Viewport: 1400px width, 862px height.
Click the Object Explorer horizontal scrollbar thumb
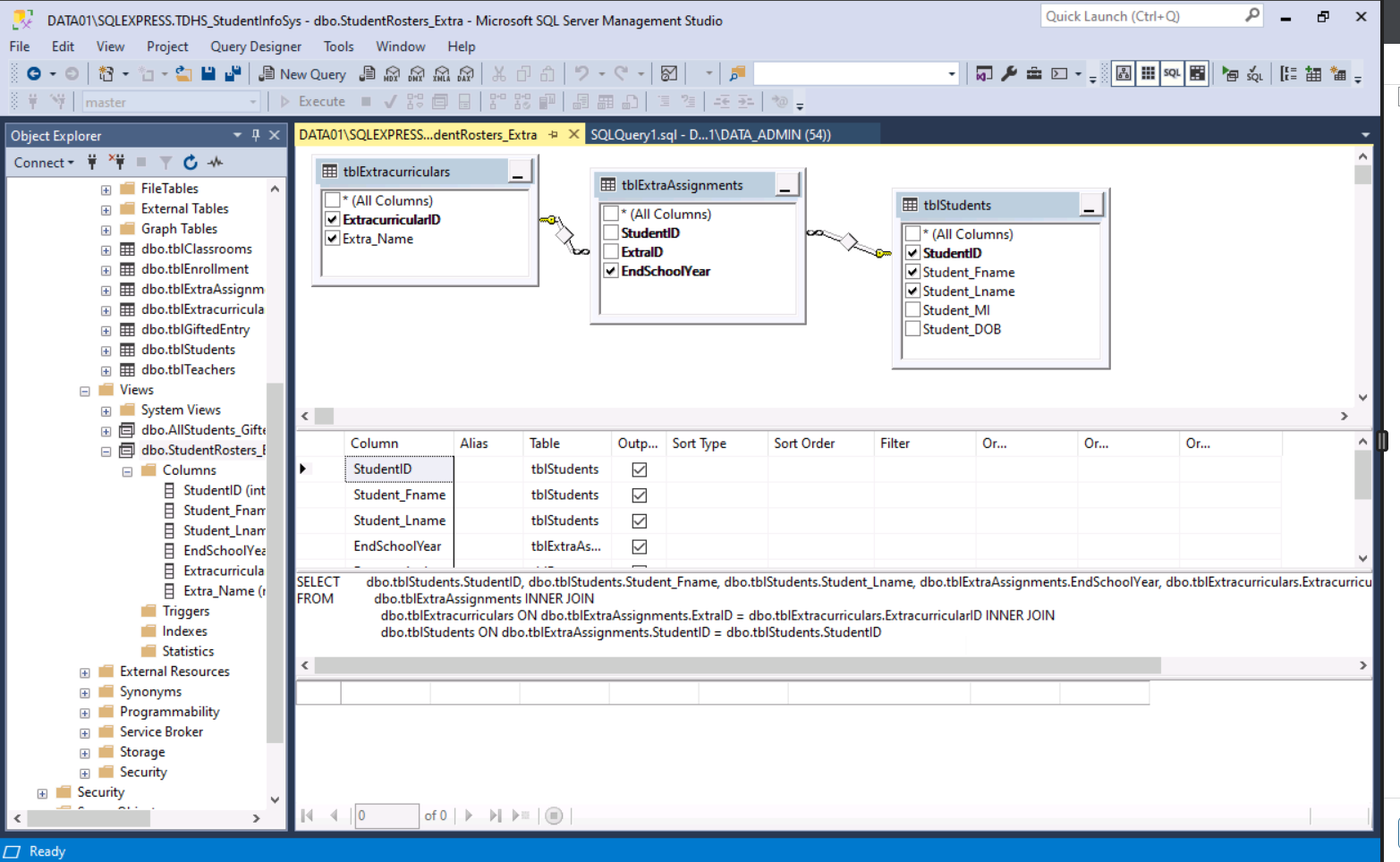point(89,818)
